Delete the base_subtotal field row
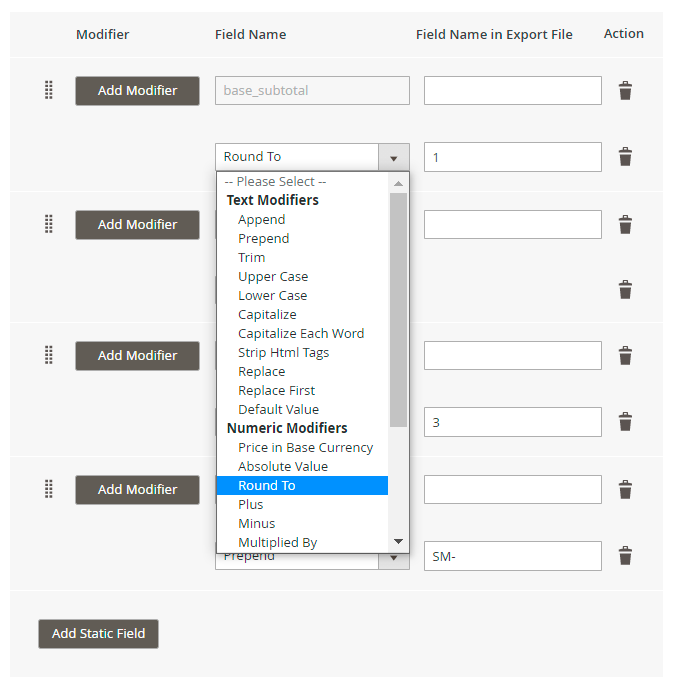The height and width of the screenshot is (683, 685). pos(625,91)
